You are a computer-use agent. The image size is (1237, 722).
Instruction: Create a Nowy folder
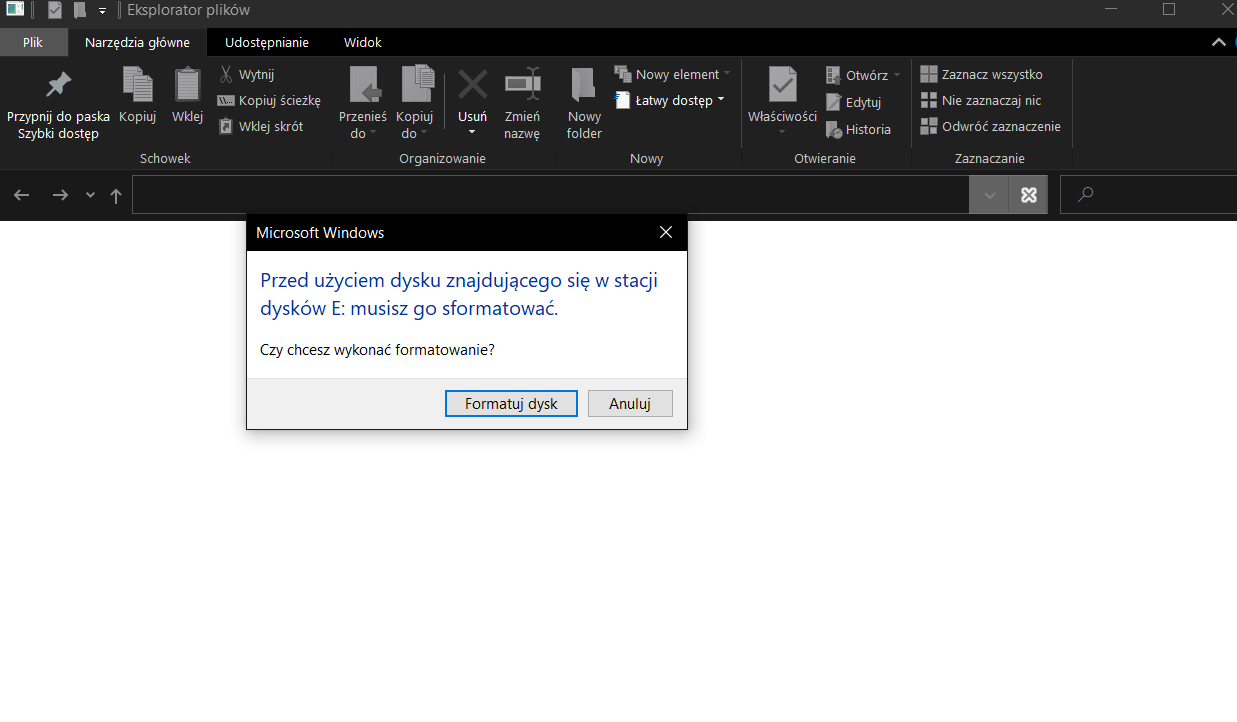[584, 103]
